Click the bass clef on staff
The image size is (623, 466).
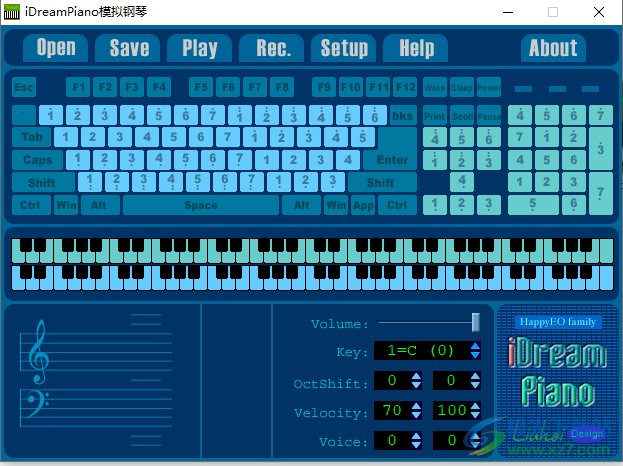(36, 404)
